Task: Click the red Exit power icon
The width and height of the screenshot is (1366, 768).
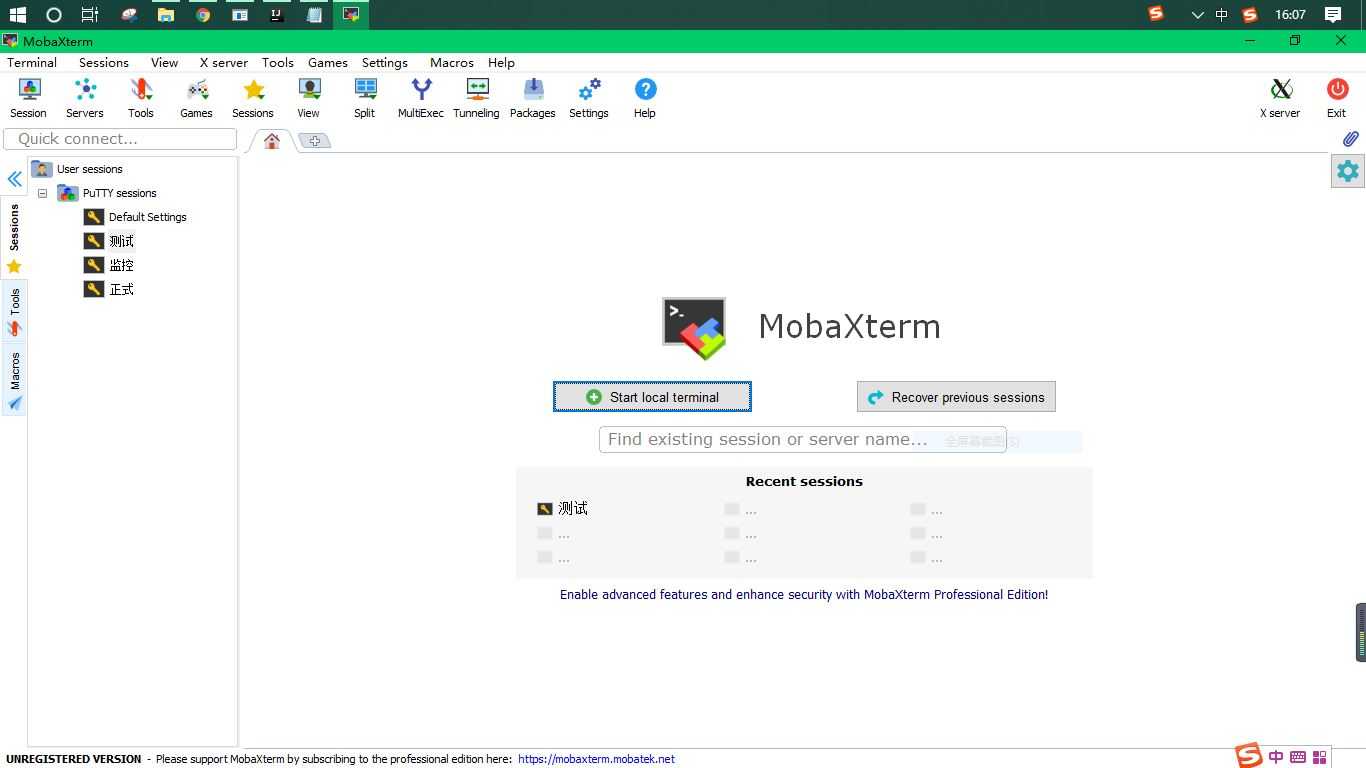Action: (x=1337, y=98)
